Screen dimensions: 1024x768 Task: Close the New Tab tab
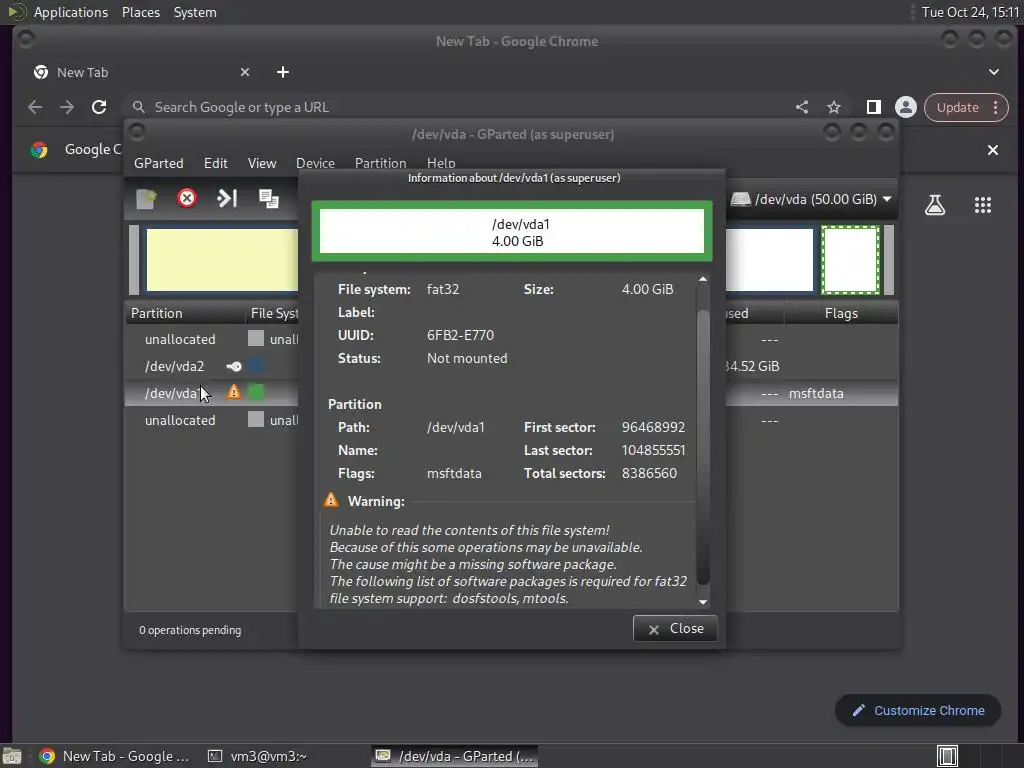(245, 72)
